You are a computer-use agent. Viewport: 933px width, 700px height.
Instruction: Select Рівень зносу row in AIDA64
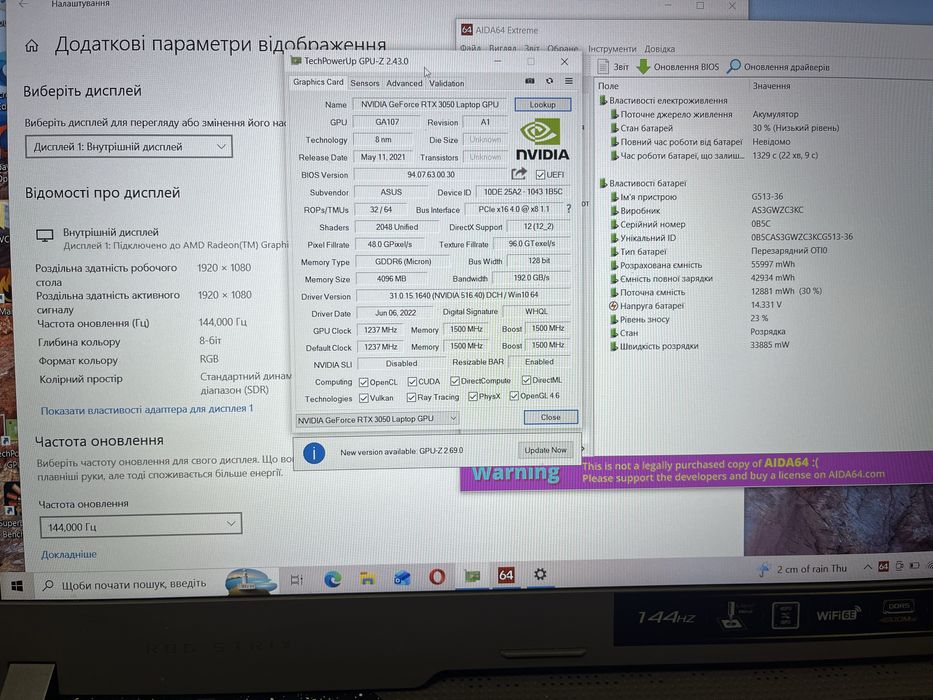(690, 320)
